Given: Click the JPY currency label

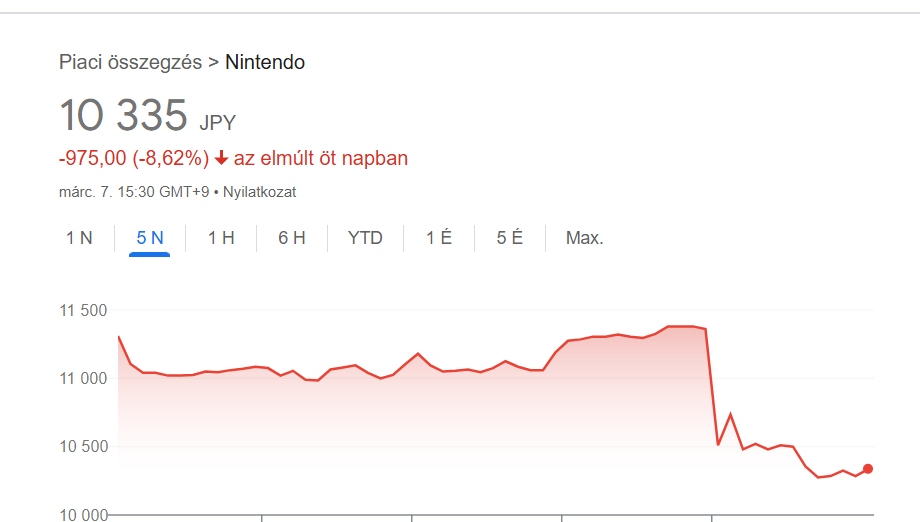Looking at the screenshot, I should click(x=218, y=123).
